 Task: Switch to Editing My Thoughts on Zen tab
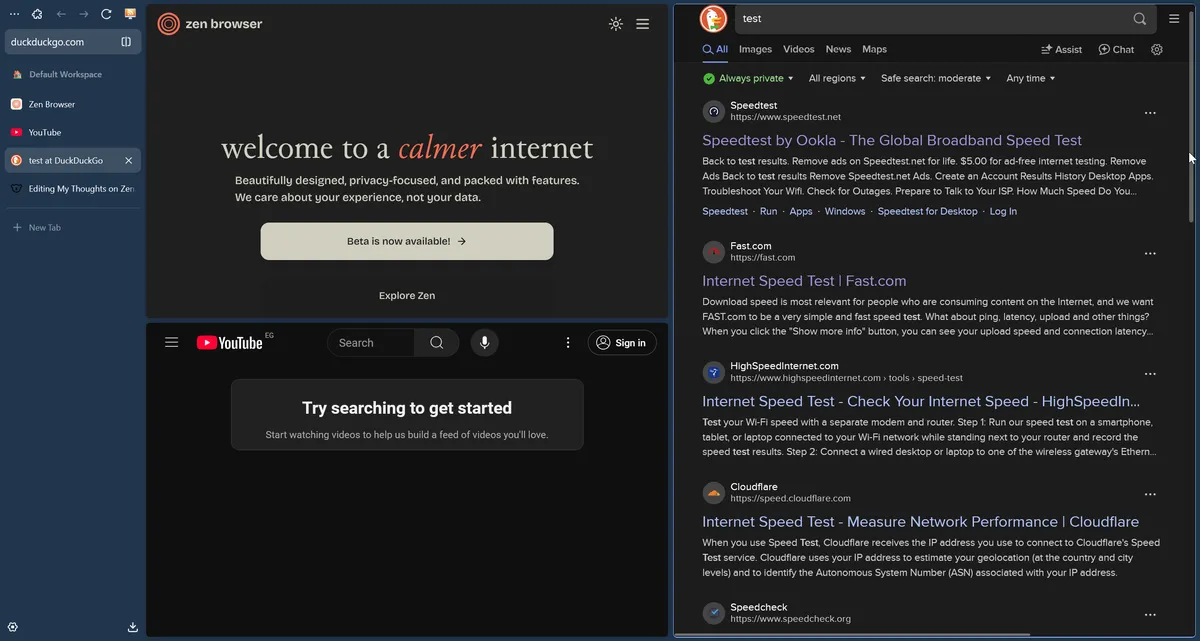(x=73, y=188)
